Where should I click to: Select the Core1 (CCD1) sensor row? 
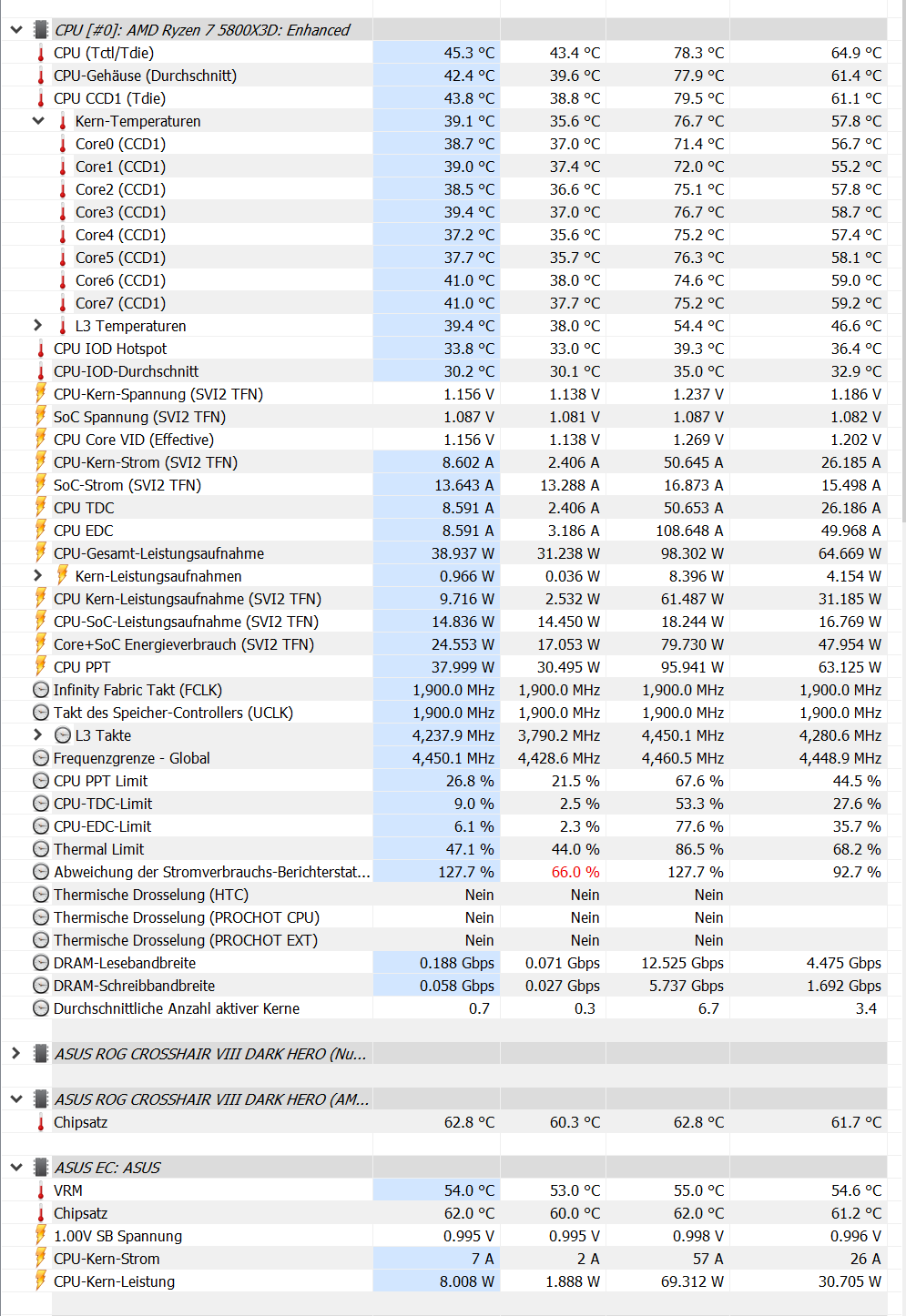(x=443, y=167)
